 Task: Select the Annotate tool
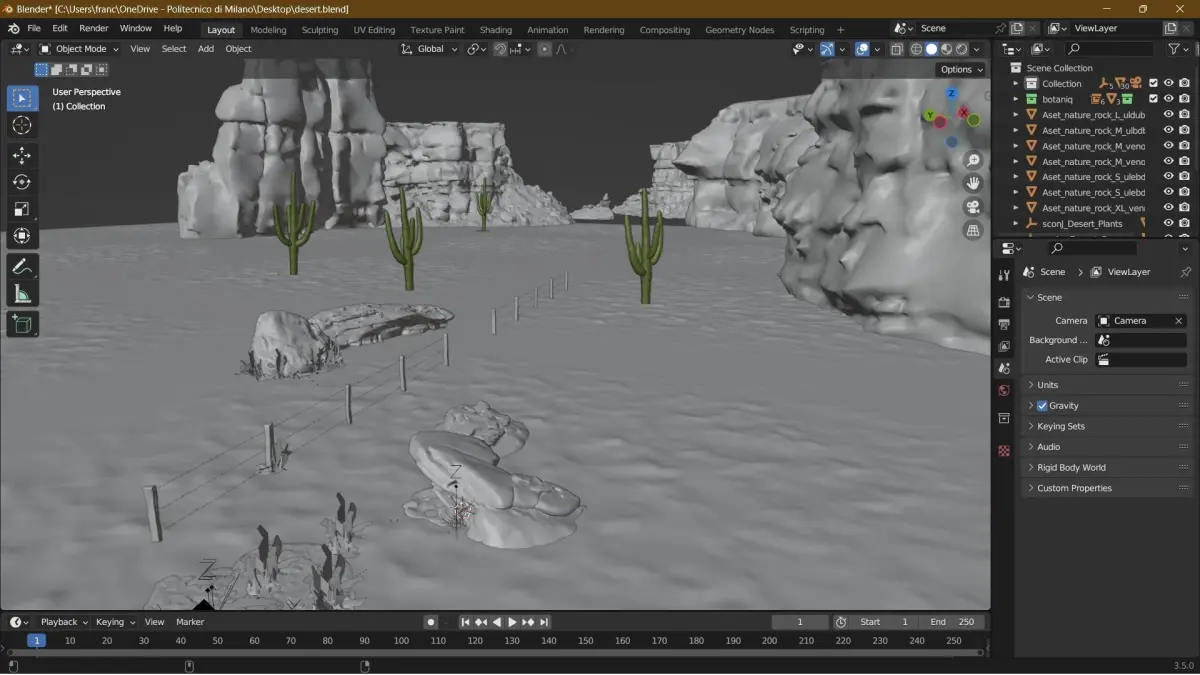pyautogui.click(x=22, y=267)
